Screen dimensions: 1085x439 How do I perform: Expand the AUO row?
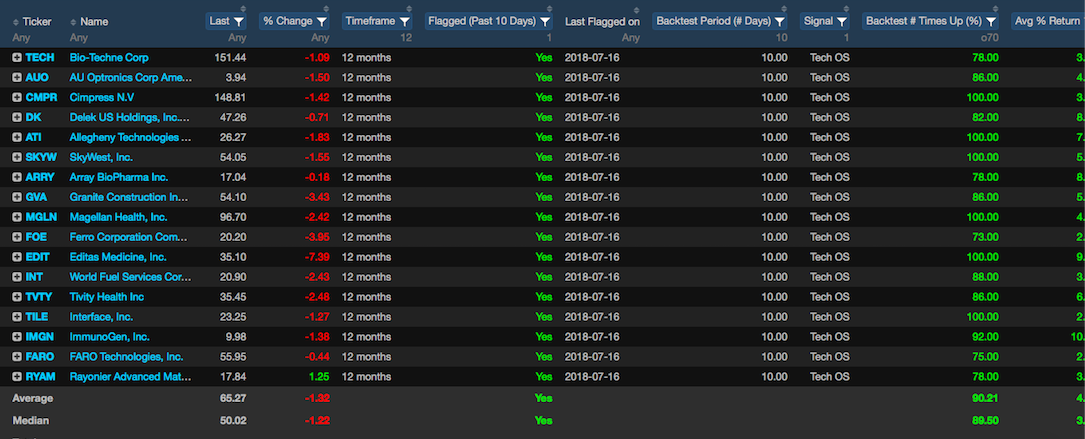(x=17, y=78)
